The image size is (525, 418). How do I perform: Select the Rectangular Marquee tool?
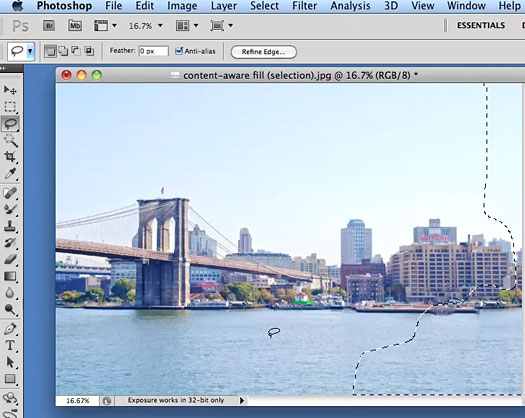point(10,107)
